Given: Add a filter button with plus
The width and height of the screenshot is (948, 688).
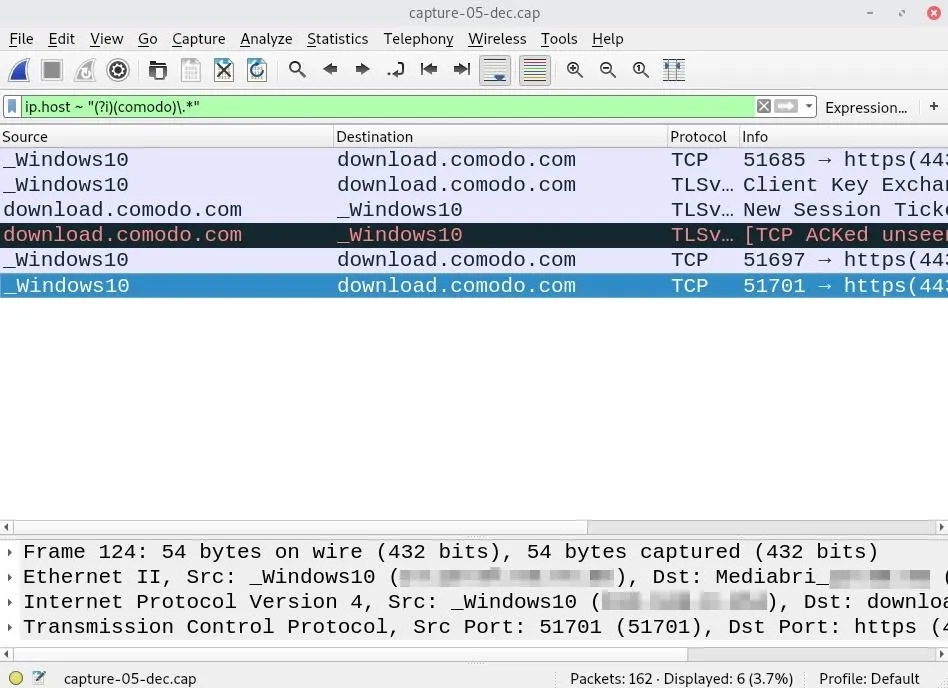Looking at the screenshot, I should [934, 106].
